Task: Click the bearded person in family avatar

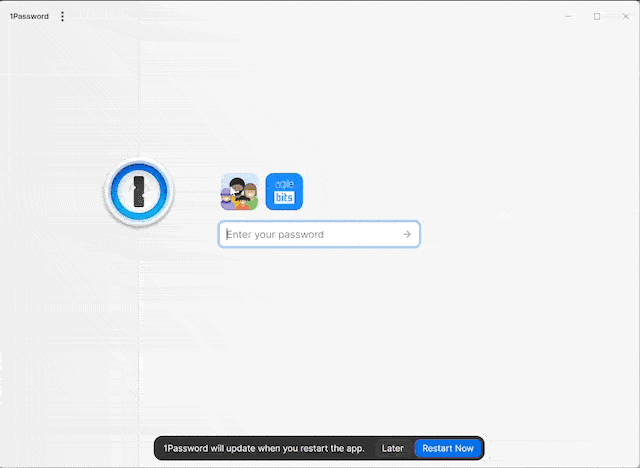Action: 237,187
